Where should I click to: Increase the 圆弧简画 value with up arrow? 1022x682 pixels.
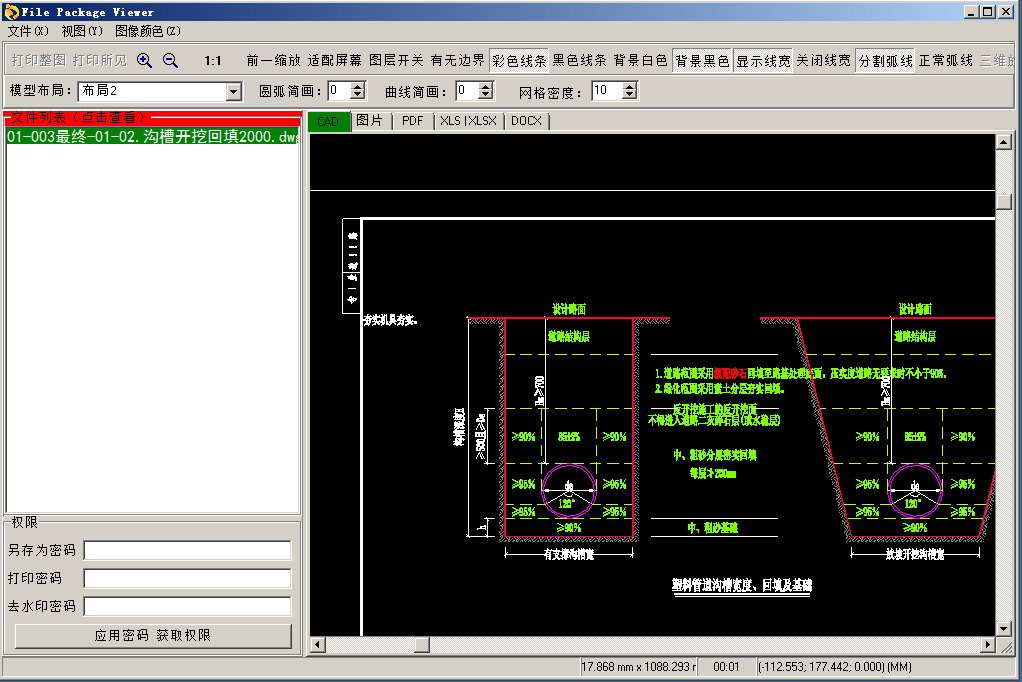[x=359, y=87]
